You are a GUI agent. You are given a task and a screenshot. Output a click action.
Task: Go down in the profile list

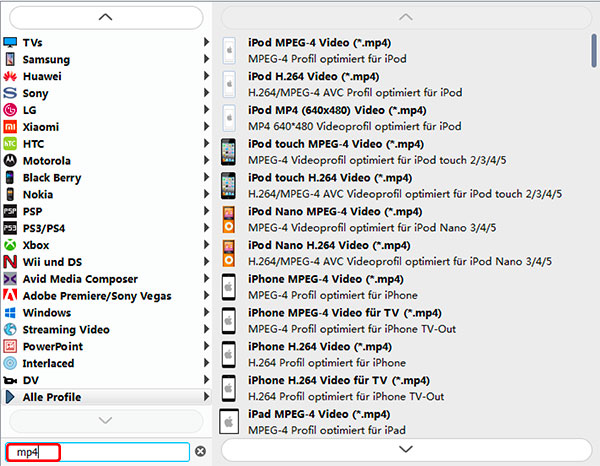(406, 449)
